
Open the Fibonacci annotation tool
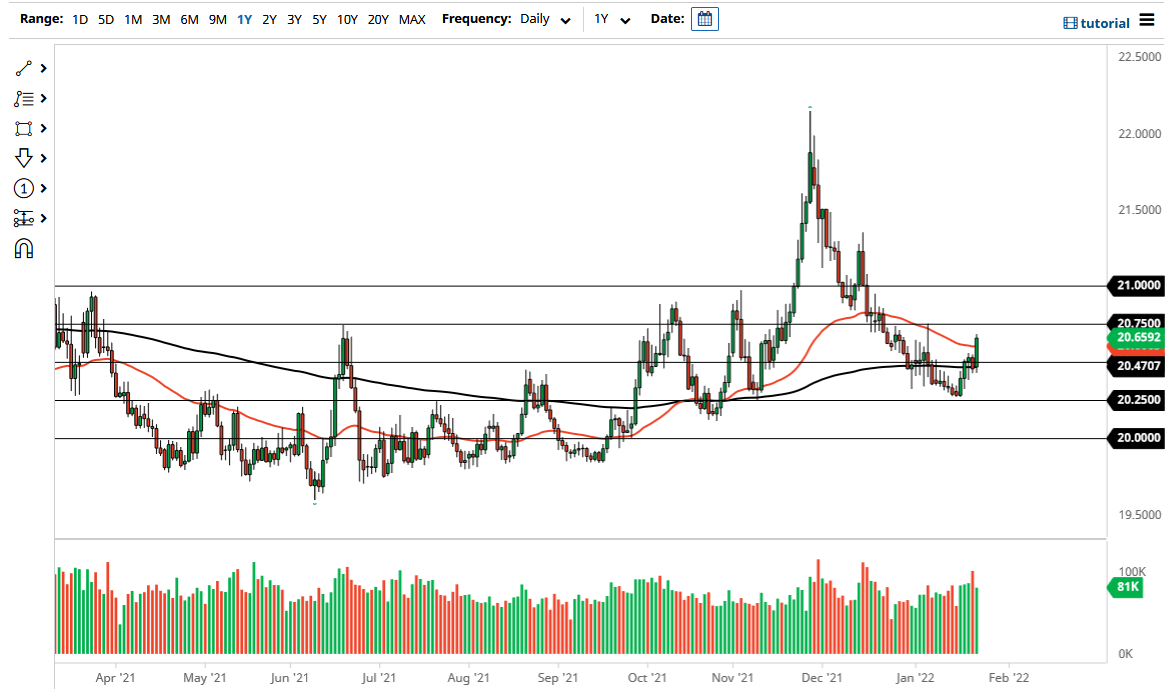tap(22, 98)
